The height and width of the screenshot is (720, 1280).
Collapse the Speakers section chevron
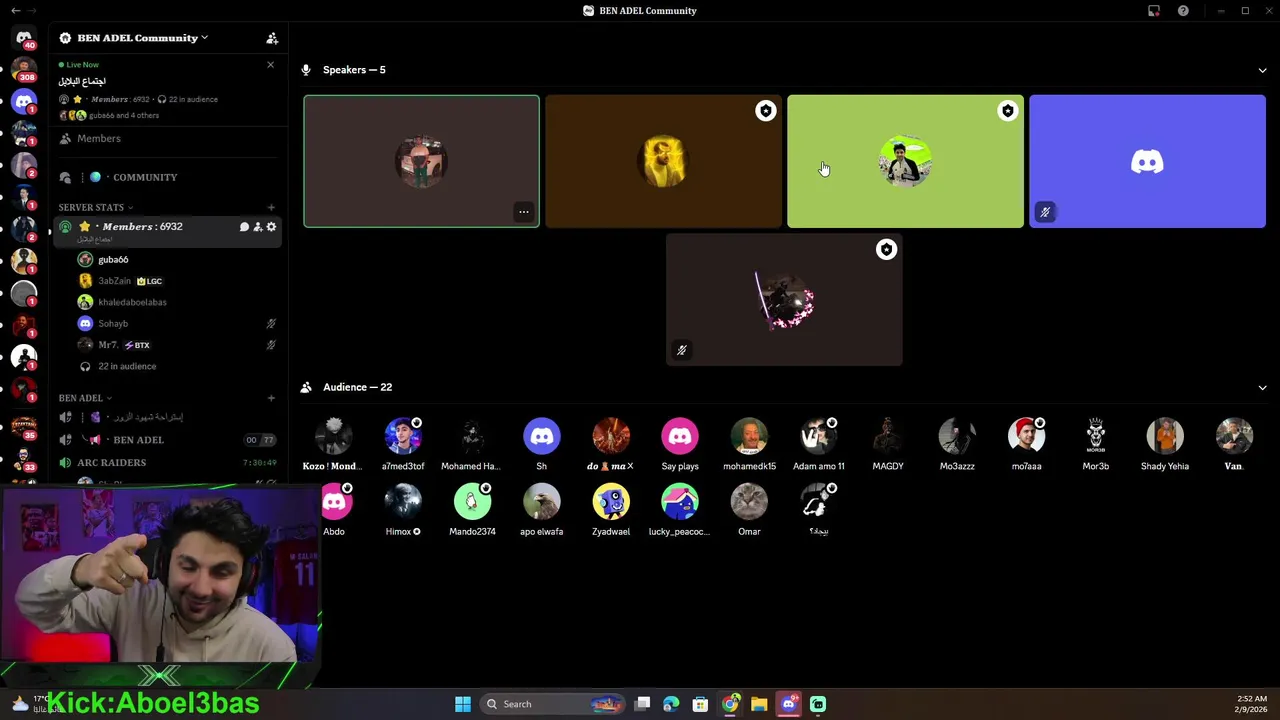[x=1262, y=70]
